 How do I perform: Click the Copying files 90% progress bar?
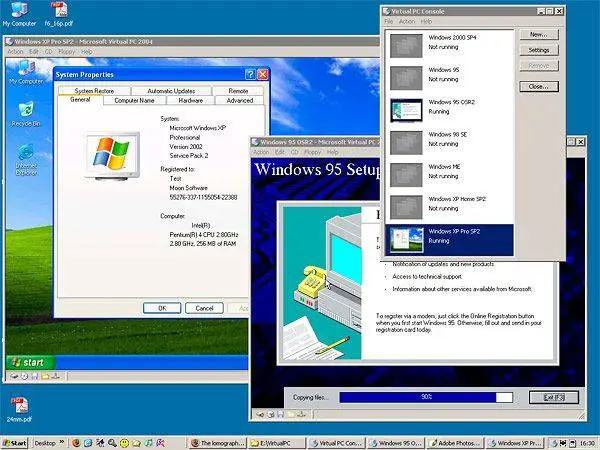coord(426,397)
